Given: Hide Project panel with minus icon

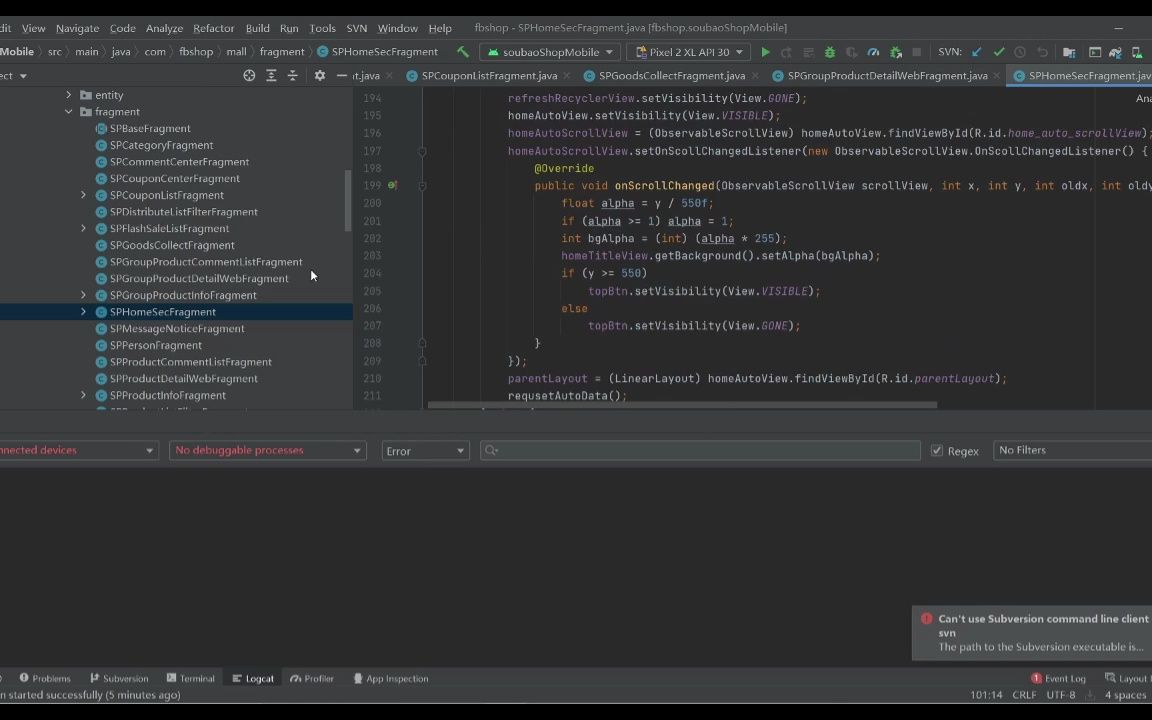Looking at the screenshot, I should (x=342, y=76).
